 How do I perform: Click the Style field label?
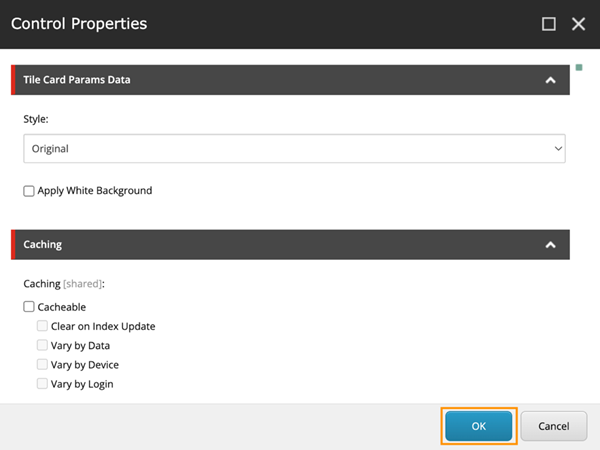[x=37, y=118]
